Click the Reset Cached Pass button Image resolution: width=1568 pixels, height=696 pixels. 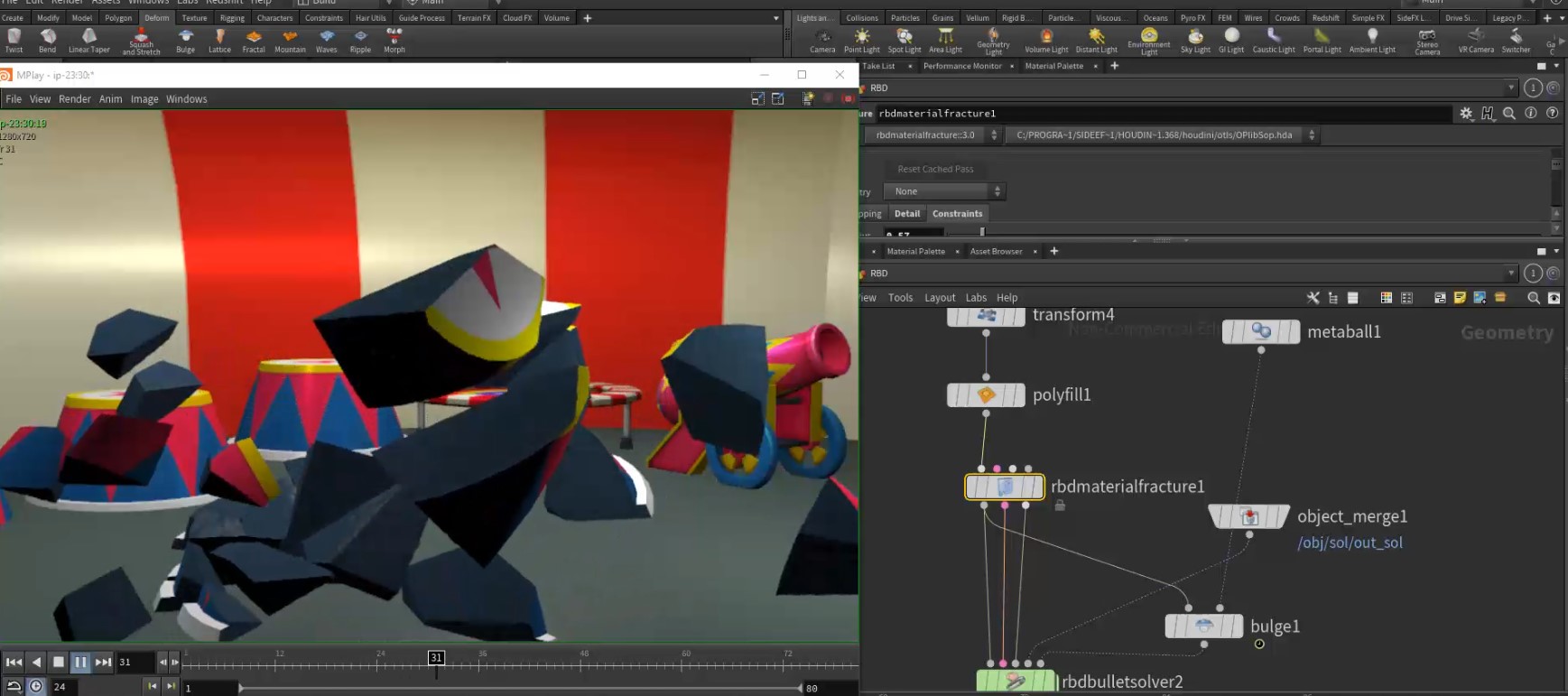(935, 169)
